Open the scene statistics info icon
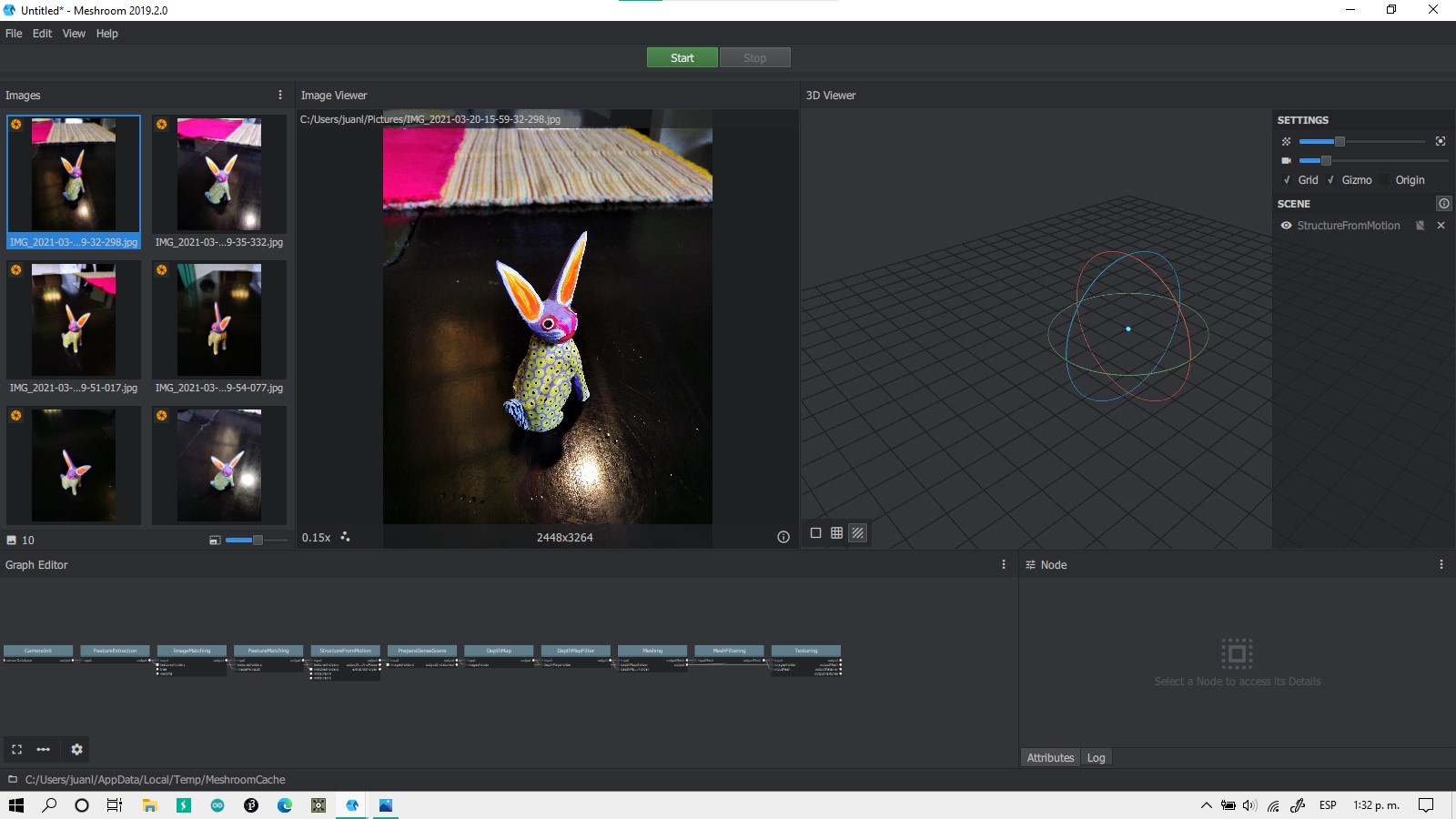This screenshot has height=819, width=1456. pyautogui.click(x=1443, y=203)
